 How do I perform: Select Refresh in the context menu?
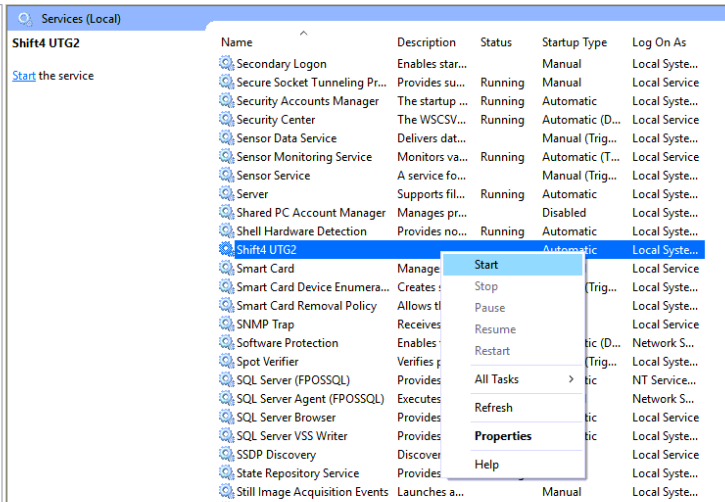coord(493,408)
